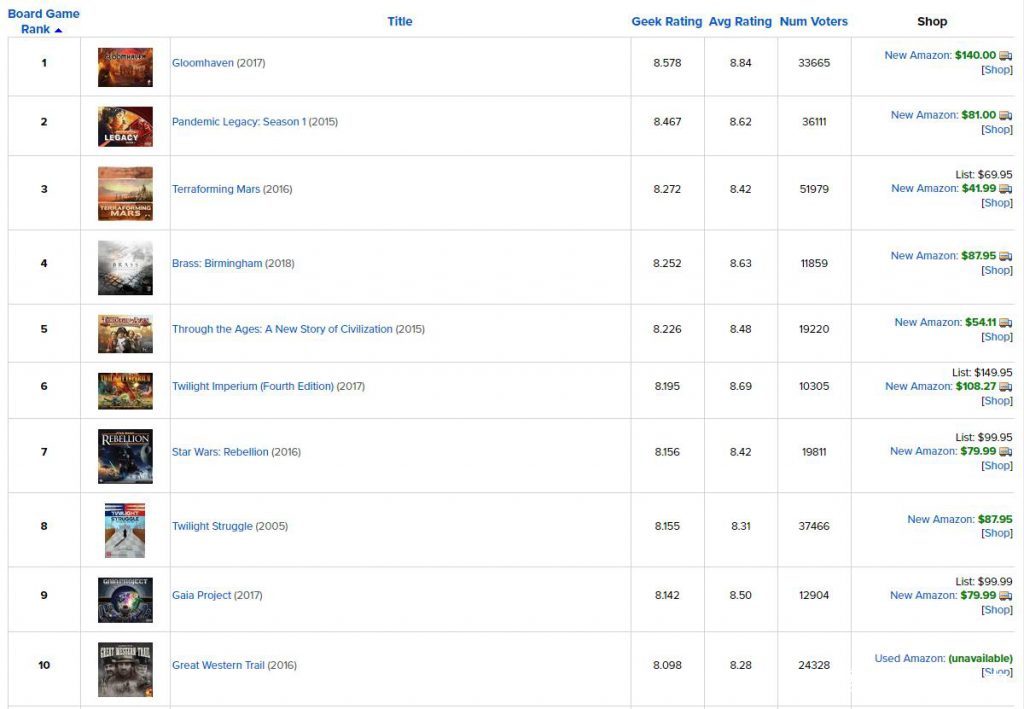Sort the list by Avg Rating column

point(740,21)
